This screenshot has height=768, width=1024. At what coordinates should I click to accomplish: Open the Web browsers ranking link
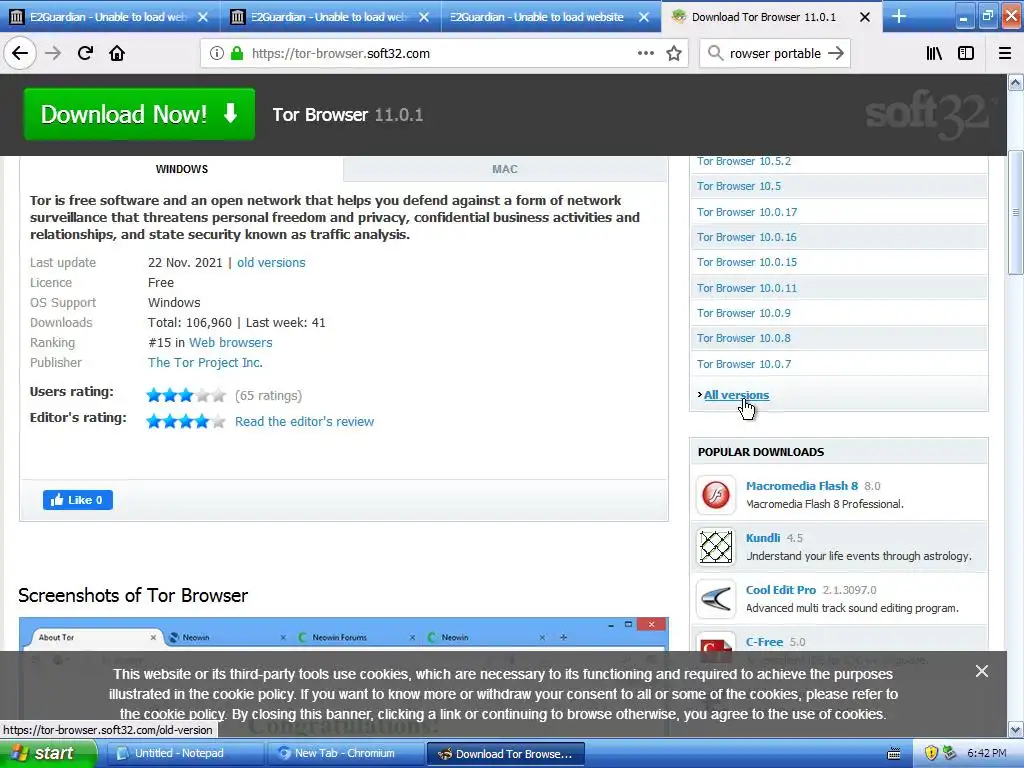click(231, 343)
